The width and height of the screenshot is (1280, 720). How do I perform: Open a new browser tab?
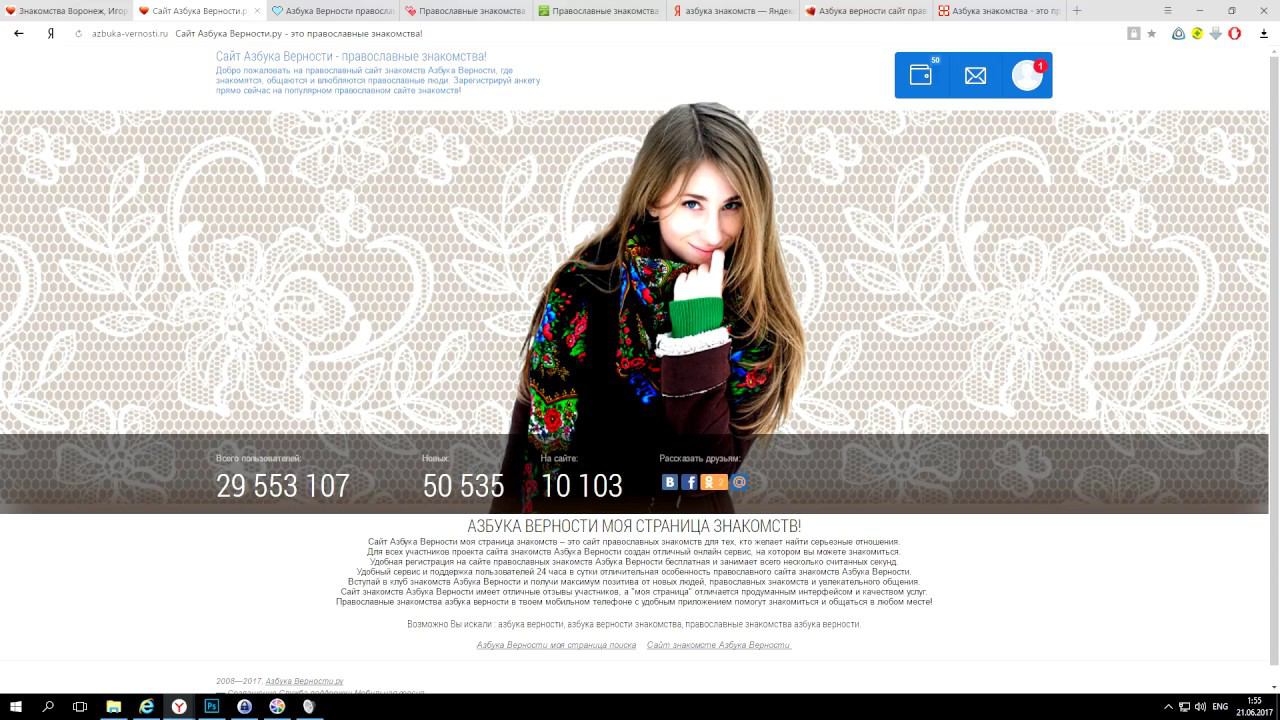[1077, 10]
